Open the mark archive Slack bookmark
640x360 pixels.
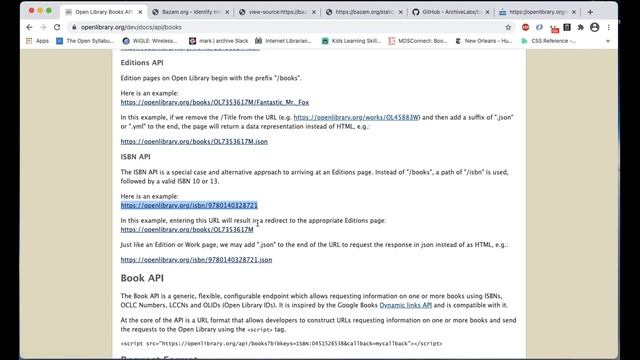click(x=218, y=41)
